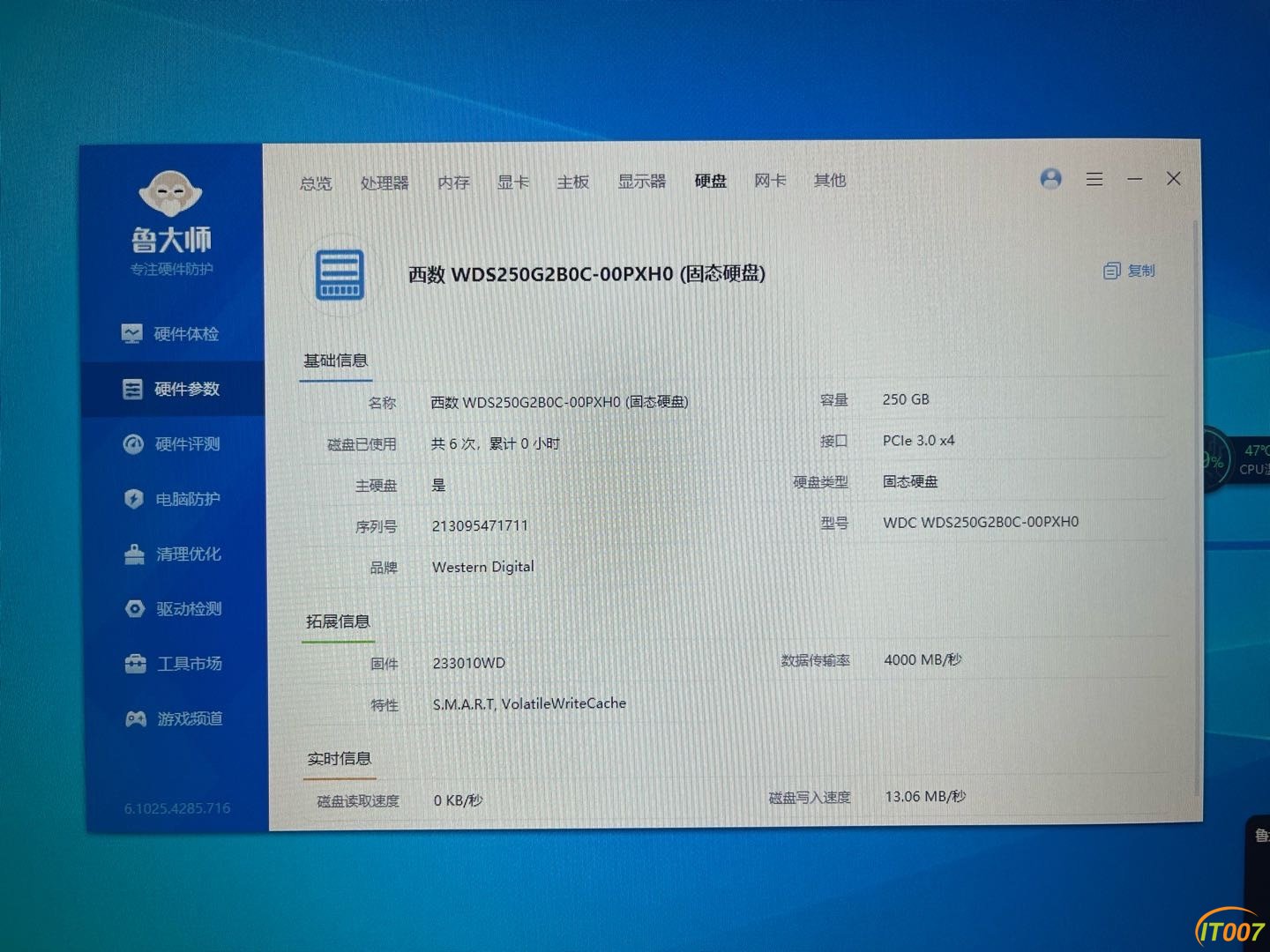Select 硬件参数 in the sidebar

[172, 389]
